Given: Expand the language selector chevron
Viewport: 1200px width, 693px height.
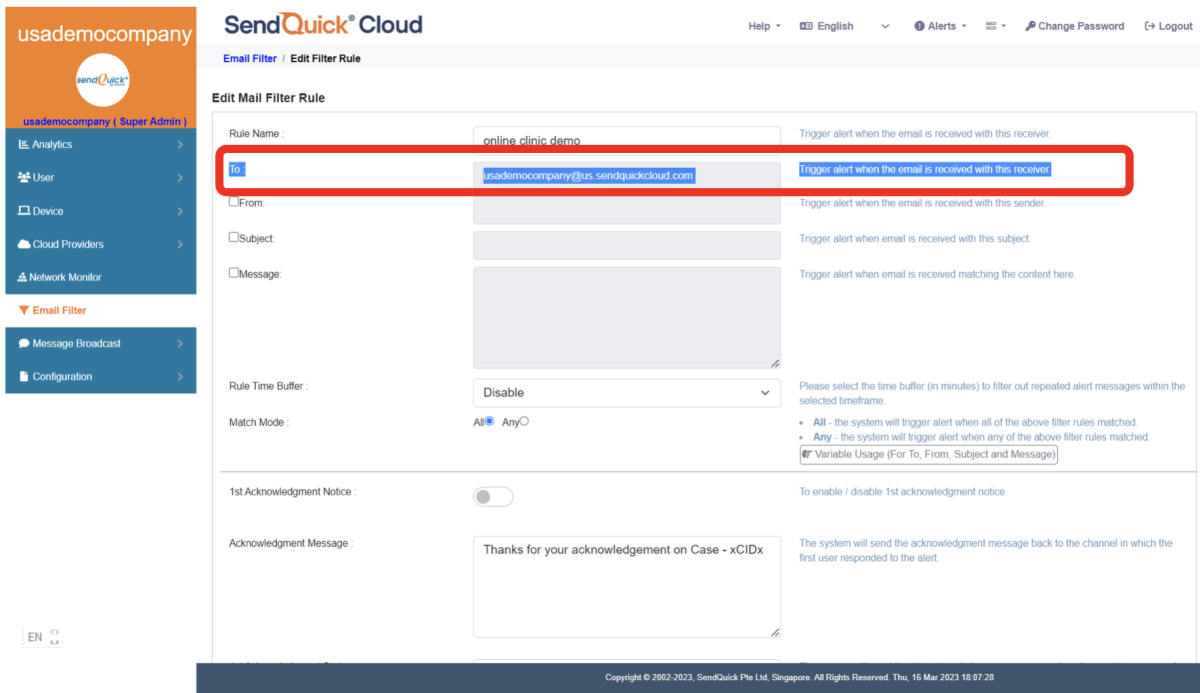Looking at the screenshot, I should click(884, 26).
